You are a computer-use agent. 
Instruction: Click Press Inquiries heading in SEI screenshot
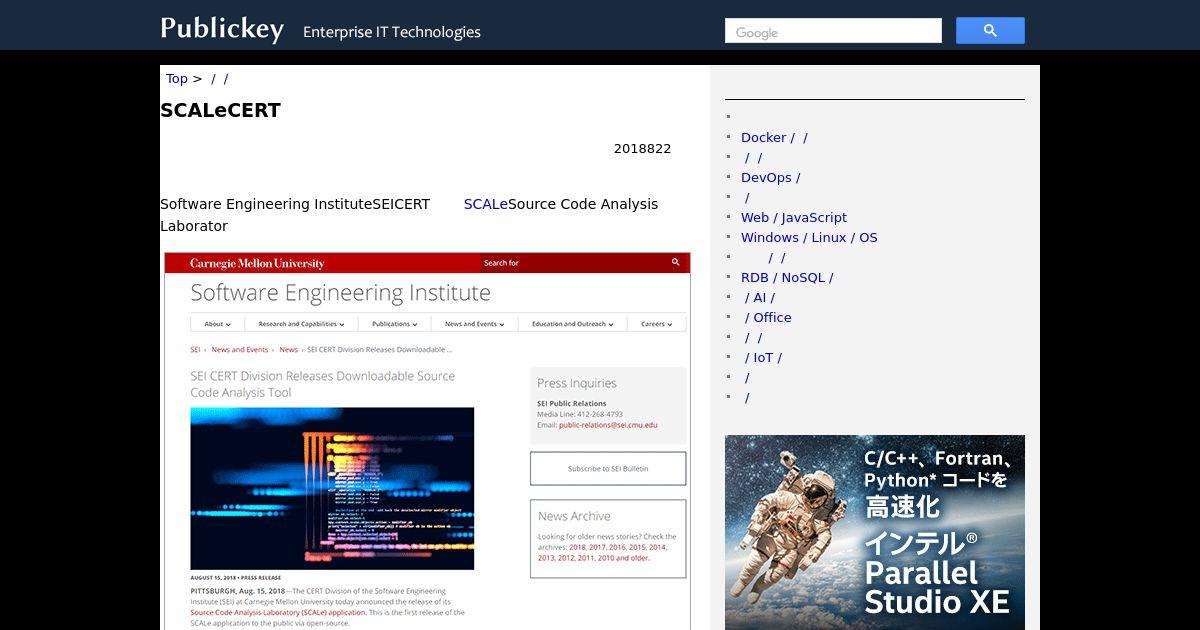coord(577,383)
